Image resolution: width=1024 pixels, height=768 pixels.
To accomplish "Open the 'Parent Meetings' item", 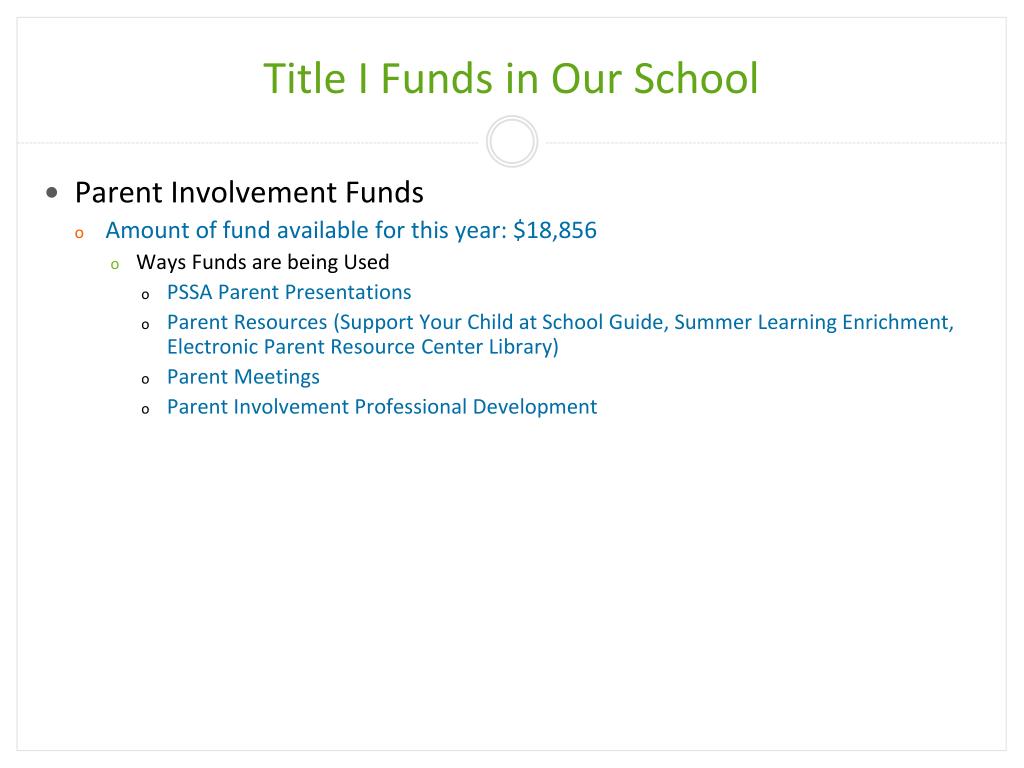I will 243,377.
